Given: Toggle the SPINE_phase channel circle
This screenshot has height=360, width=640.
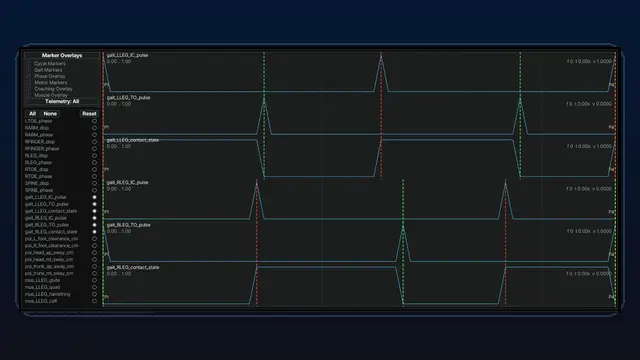Looking at the screenshot, I should point(94,190).
